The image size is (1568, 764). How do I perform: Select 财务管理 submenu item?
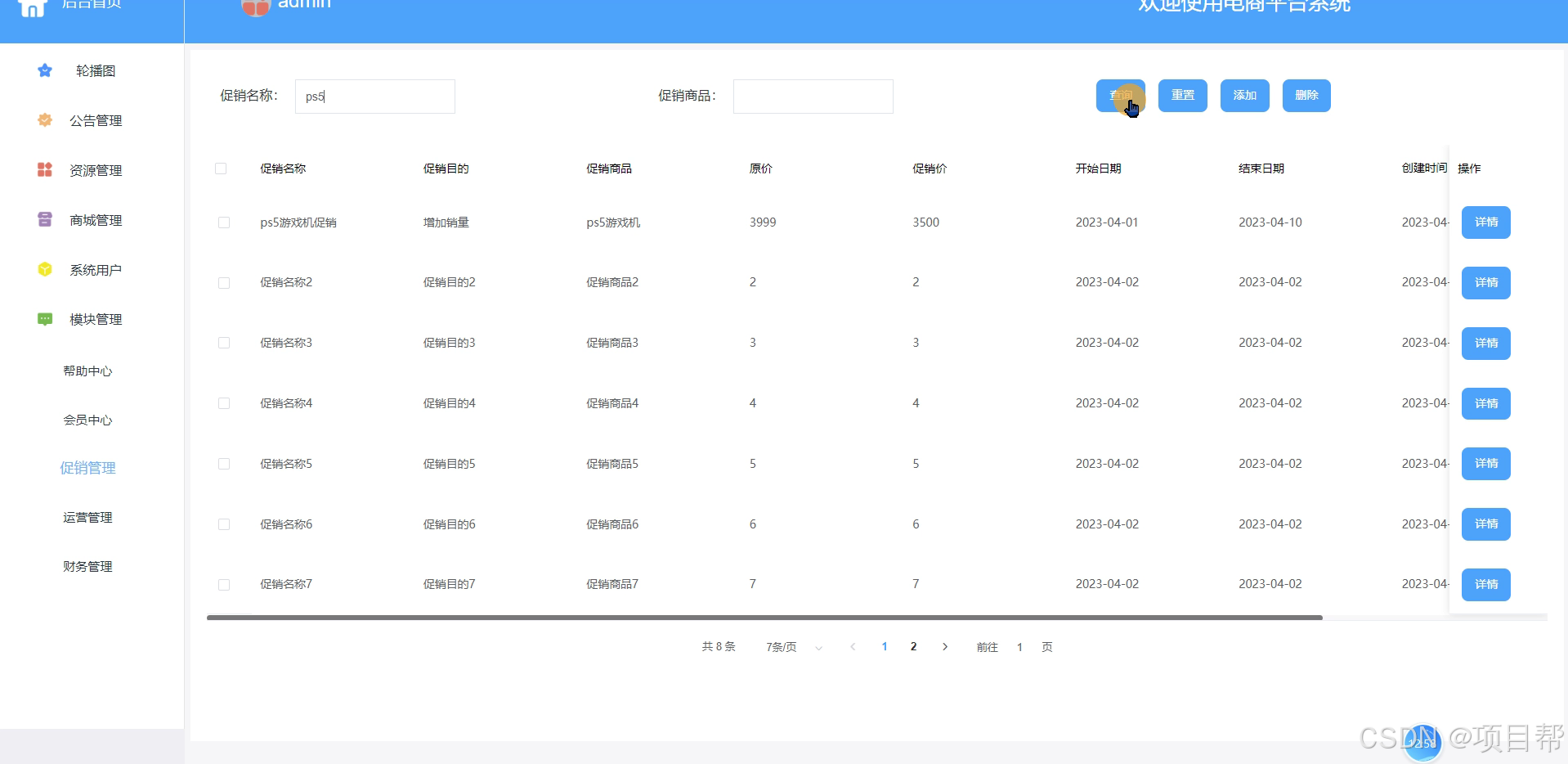click(87, 566)
